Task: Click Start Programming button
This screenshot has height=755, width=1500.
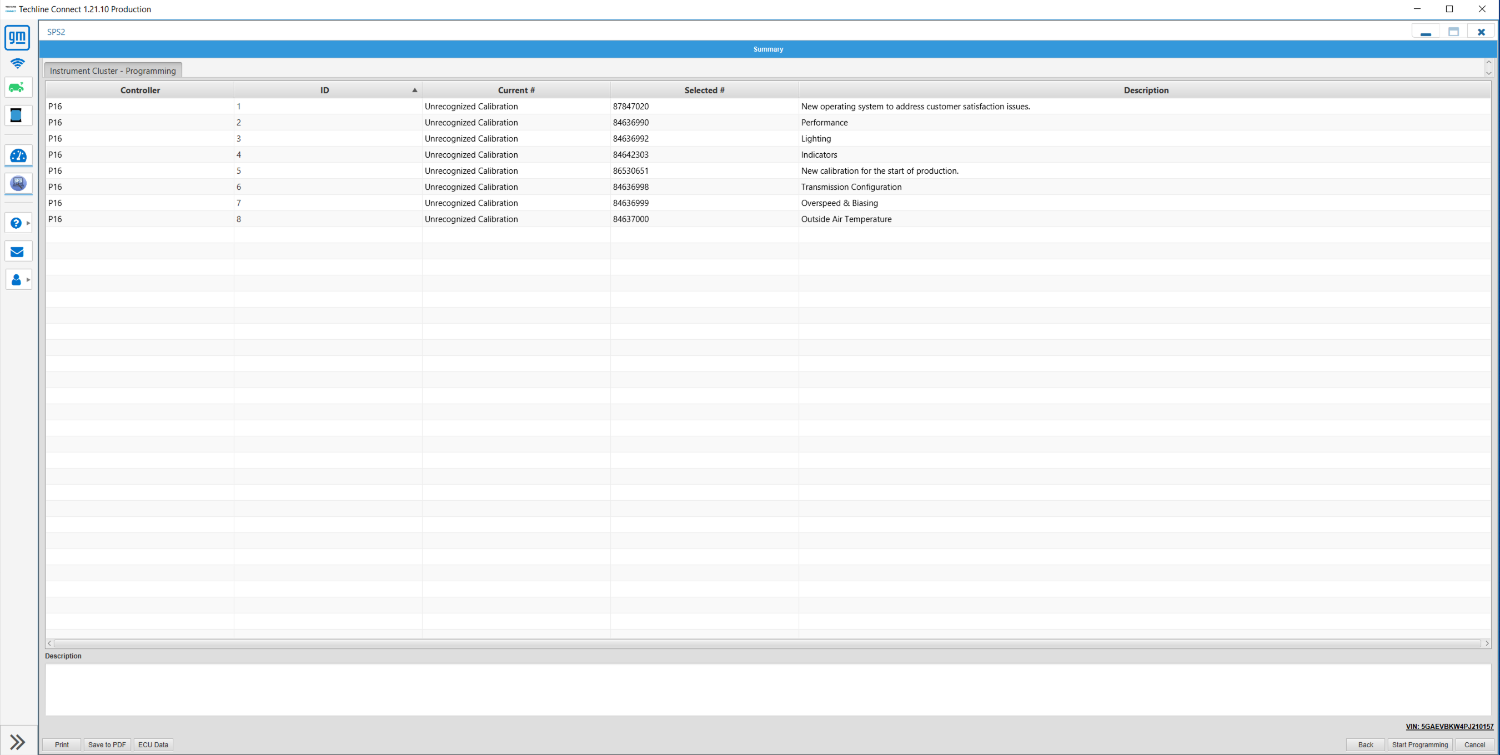Action: click(x=1420, y=744)
